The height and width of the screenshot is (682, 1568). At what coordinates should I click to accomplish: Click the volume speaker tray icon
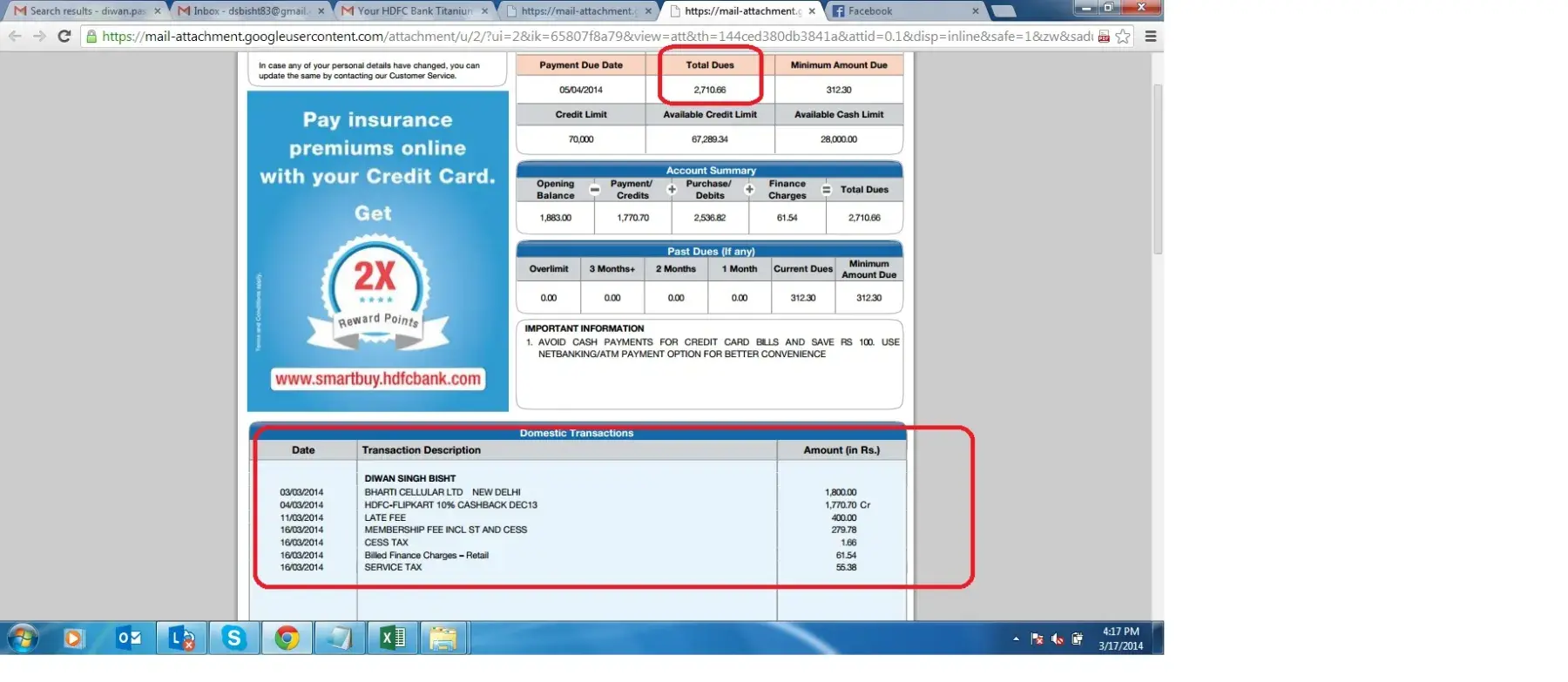point(1058,638)
